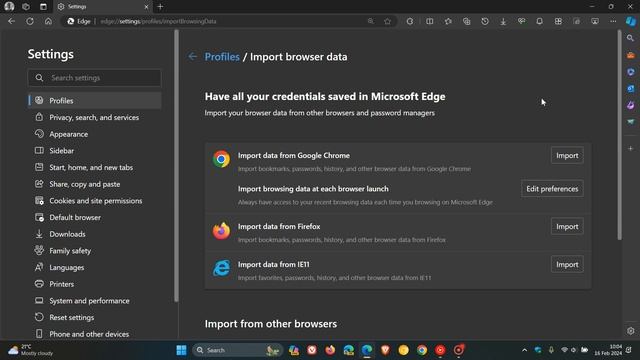This screenshot has width=640, height=360.
Task: Open a new tab with plus button
Action: click(x=160, y=7)
